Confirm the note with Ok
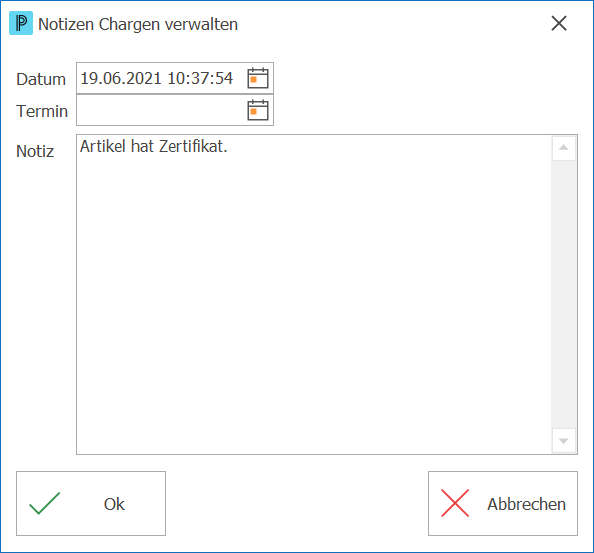594x553 pixels. 91,503
